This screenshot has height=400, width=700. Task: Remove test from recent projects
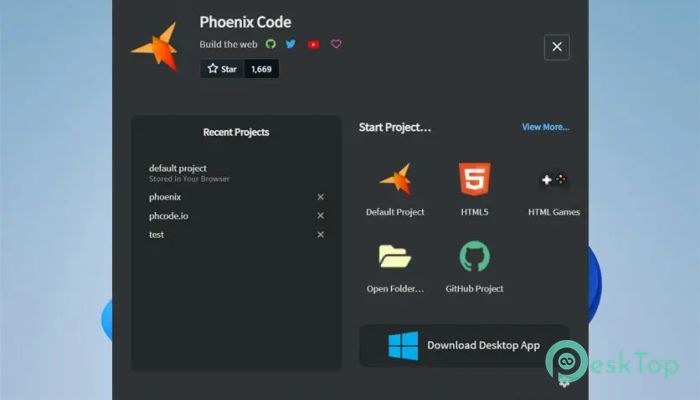coord(321,234)
